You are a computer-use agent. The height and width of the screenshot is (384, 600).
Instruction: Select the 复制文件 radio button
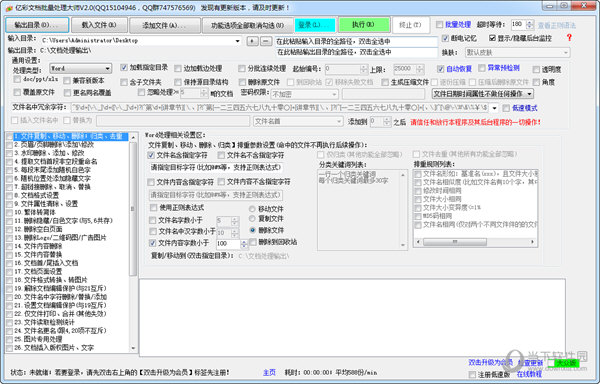pyautogui.click(x=252, y=218)
